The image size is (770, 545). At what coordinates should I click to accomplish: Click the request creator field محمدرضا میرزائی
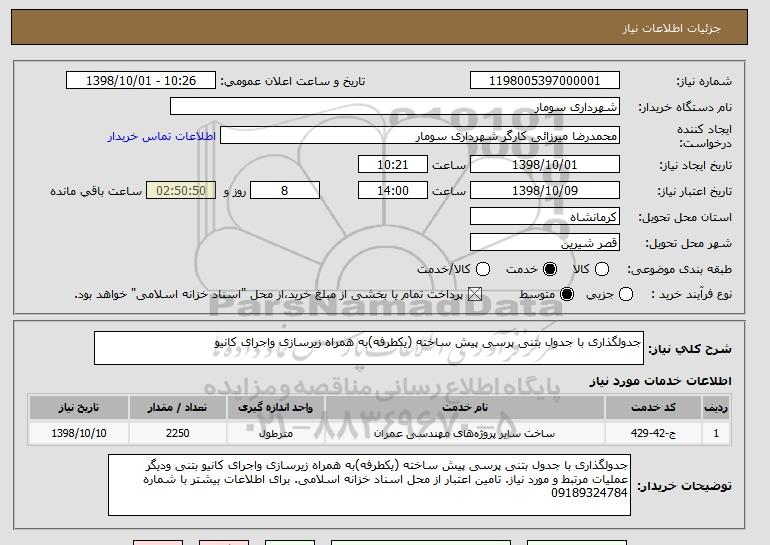420,136
